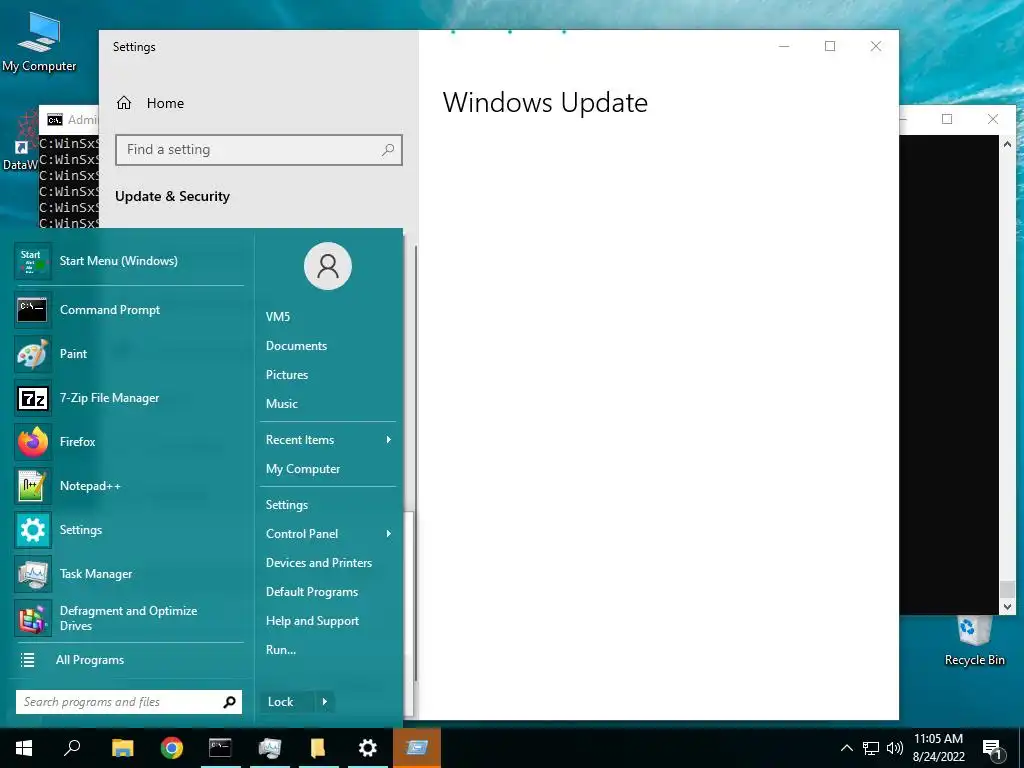Switch to the Settings gear on the taskbar

368,748
